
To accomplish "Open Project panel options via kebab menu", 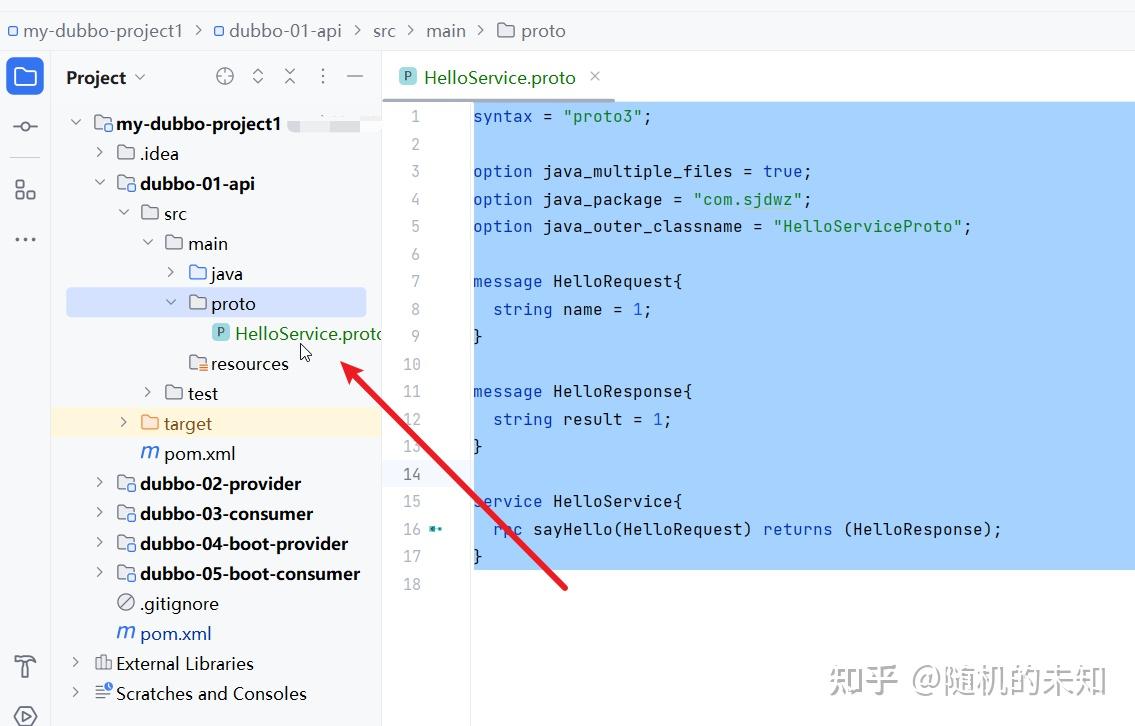I will click(322, 75).
